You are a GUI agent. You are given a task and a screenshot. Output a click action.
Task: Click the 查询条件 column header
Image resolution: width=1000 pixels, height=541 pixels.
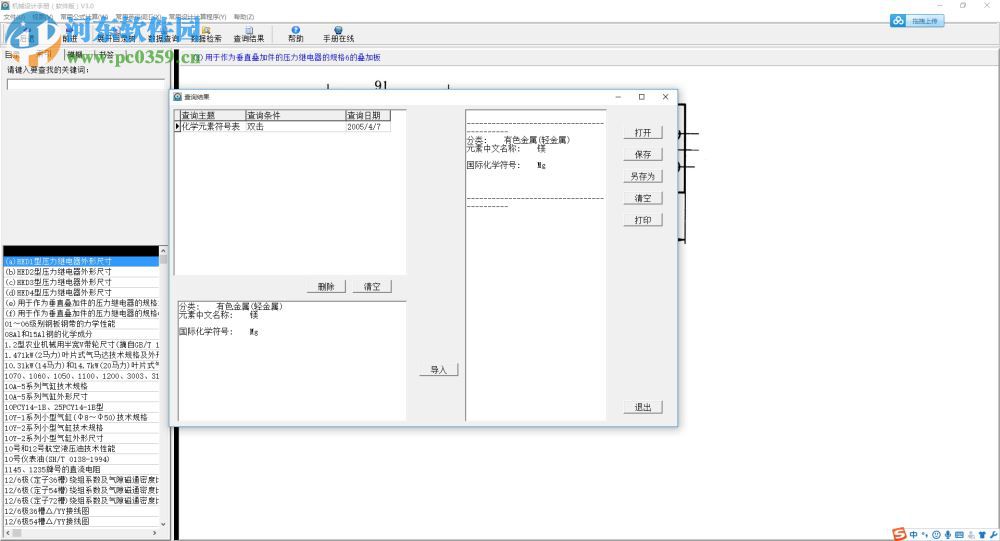coord(296,115)
